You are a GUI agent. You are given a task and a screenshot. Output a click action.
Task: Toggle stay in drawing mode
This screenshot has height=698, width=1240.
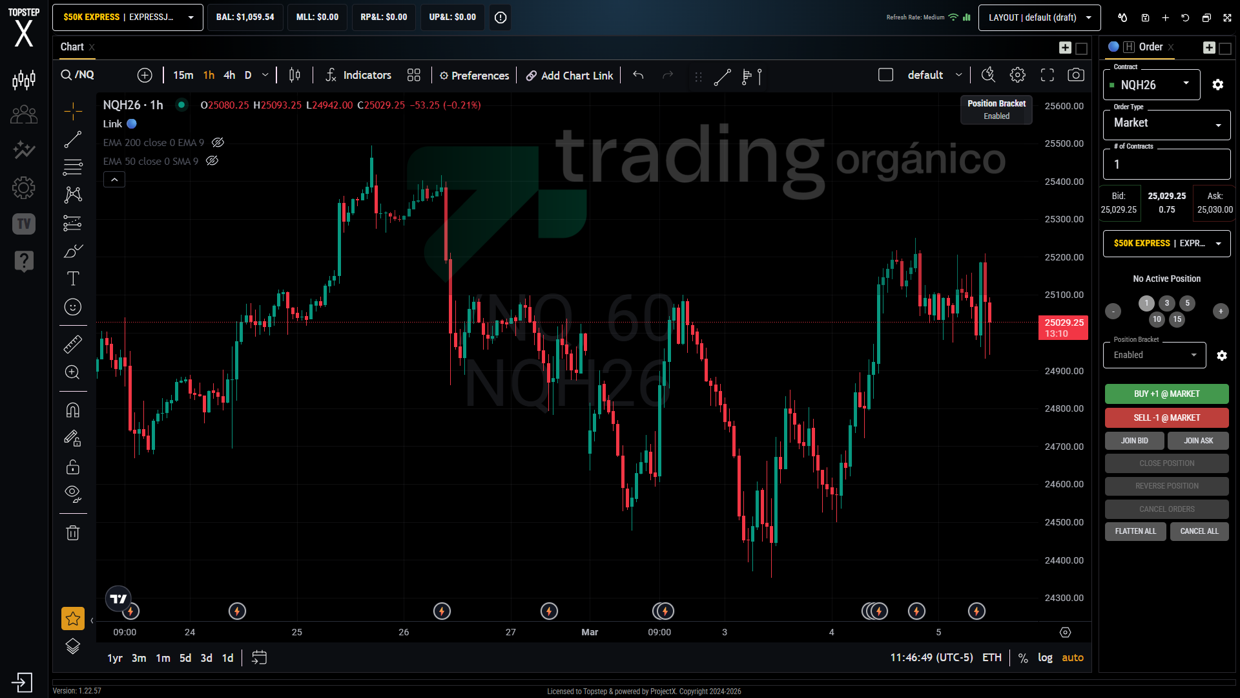[73, 438]
